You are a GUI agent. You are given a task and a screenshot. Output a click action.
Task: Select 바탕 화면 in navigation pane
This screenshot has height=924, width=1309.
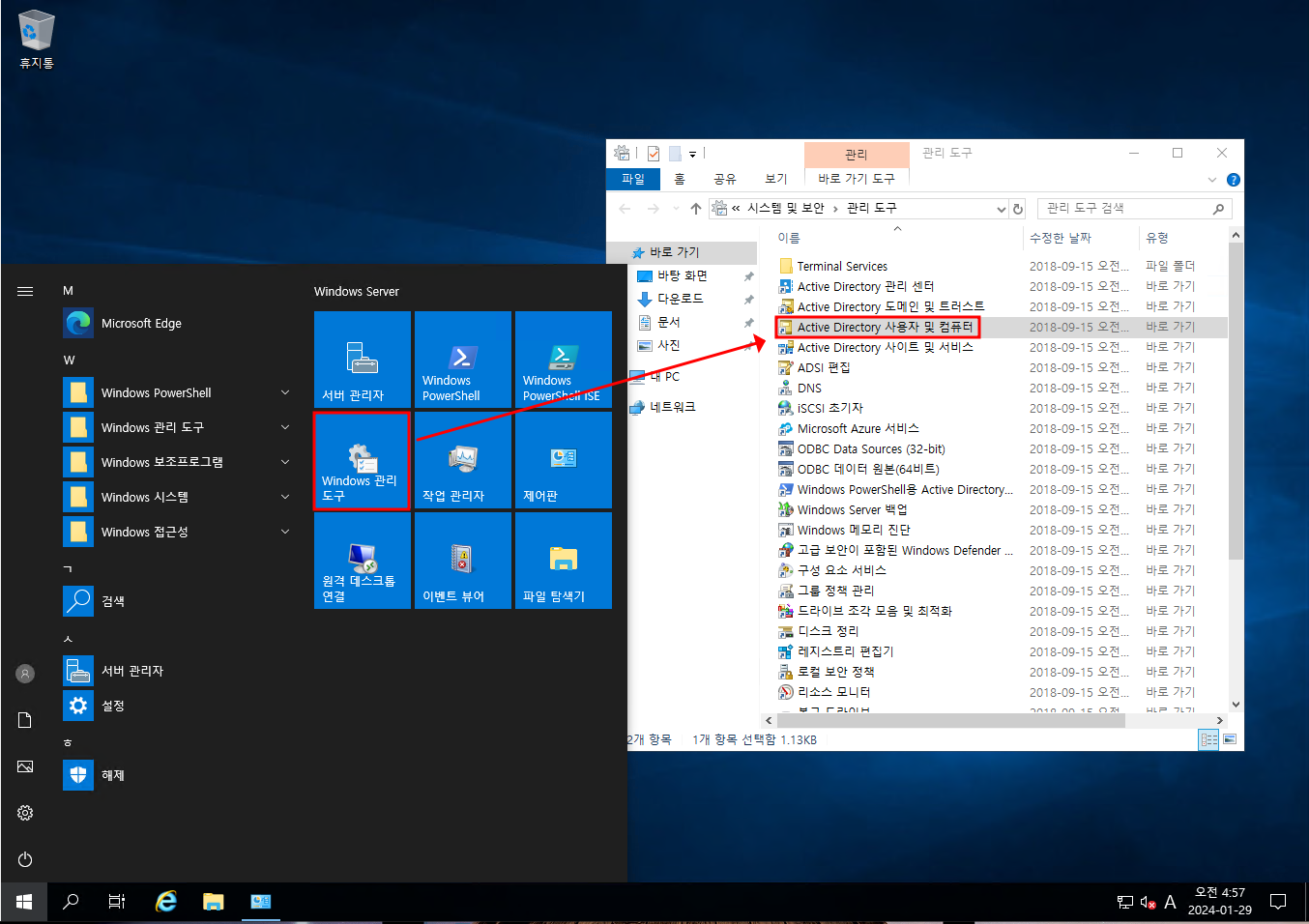683,275
